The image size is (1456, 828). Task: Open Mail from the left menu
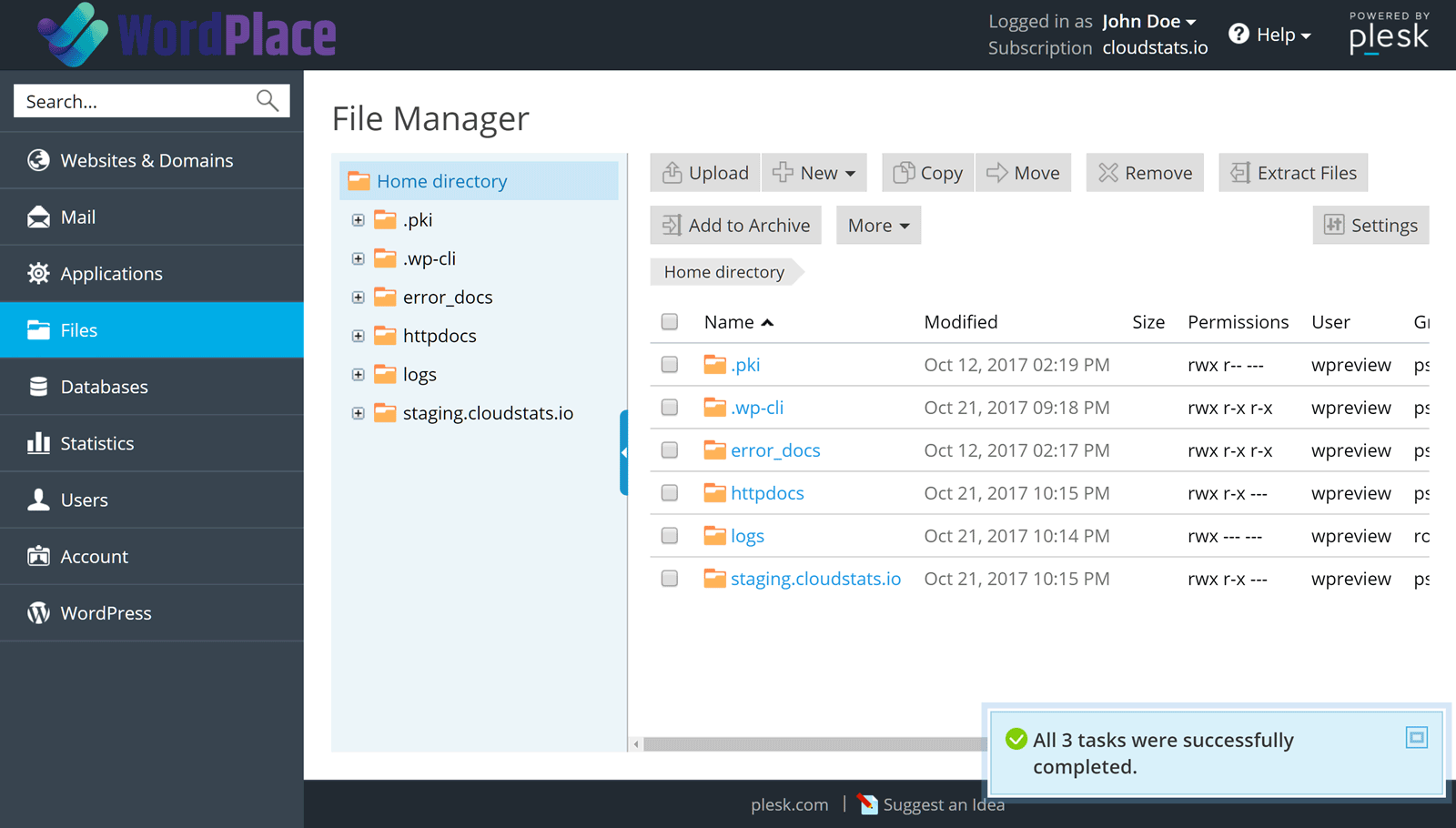coord(78,217)
